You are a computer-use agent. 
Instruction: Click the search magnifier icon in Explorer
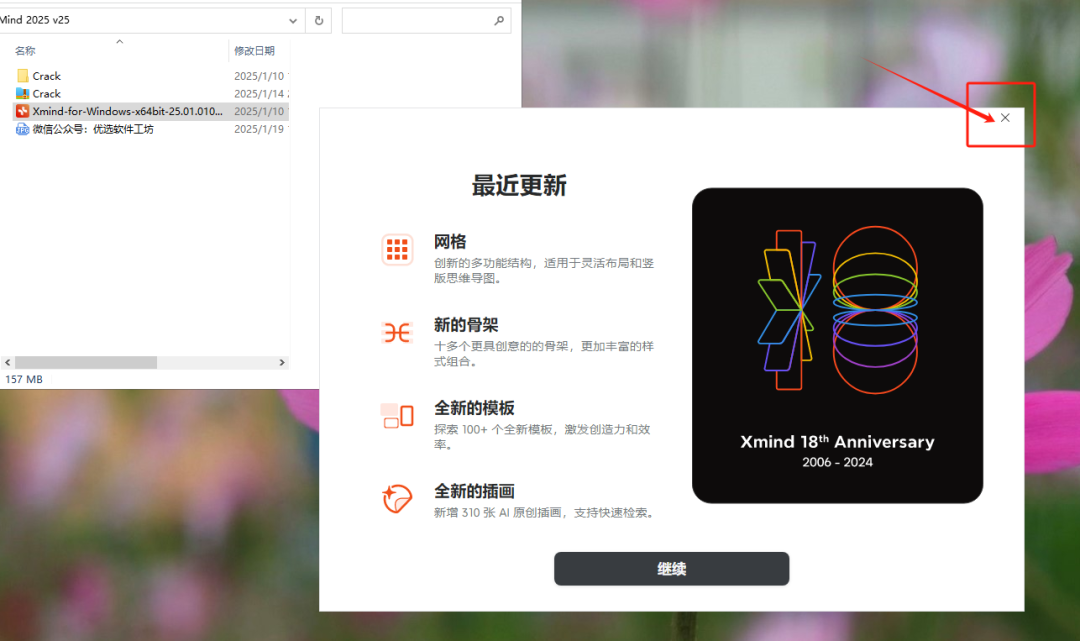point(499,21)
